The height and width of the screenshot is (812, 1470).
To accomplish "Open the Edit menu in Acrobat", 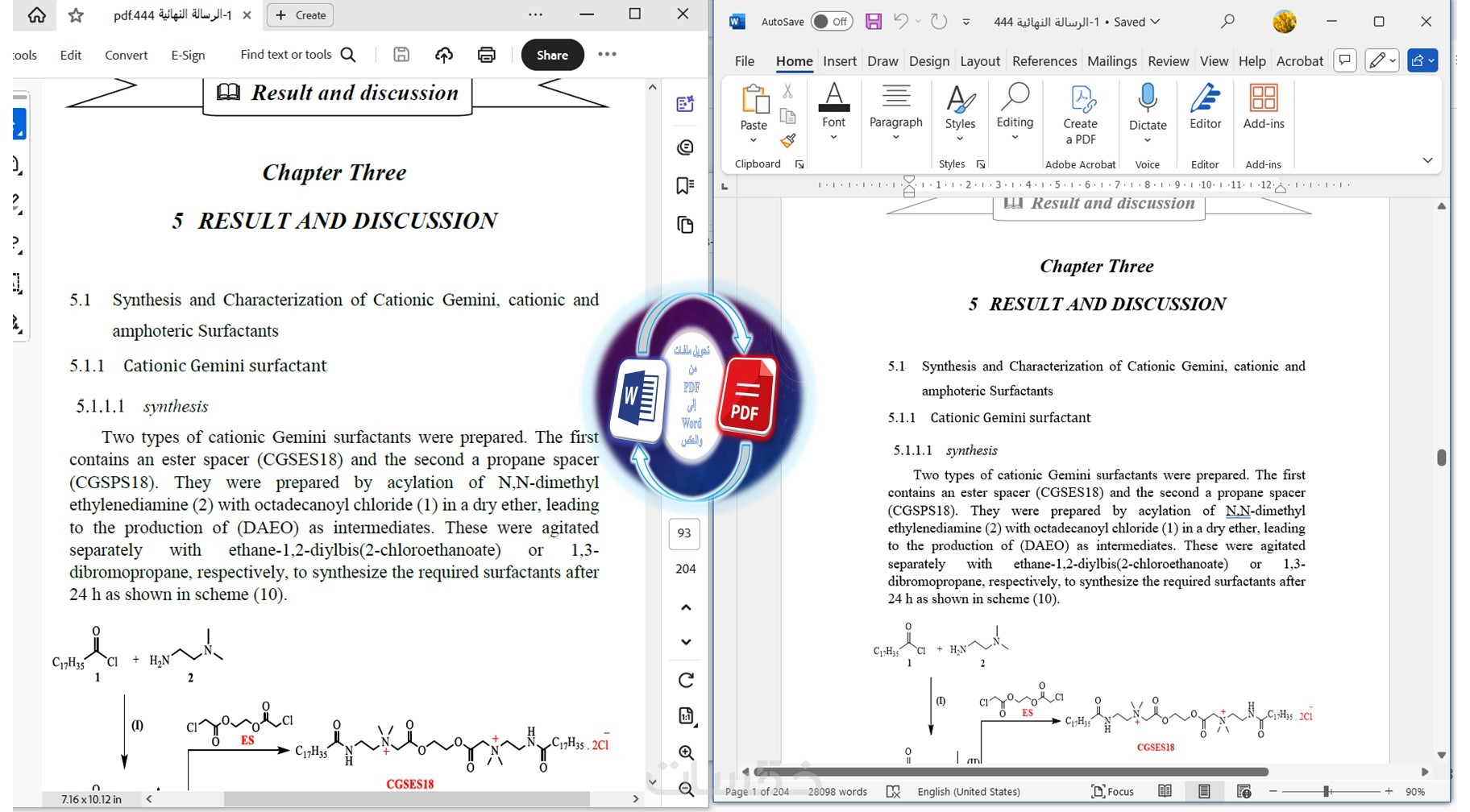I will [71, 55].
